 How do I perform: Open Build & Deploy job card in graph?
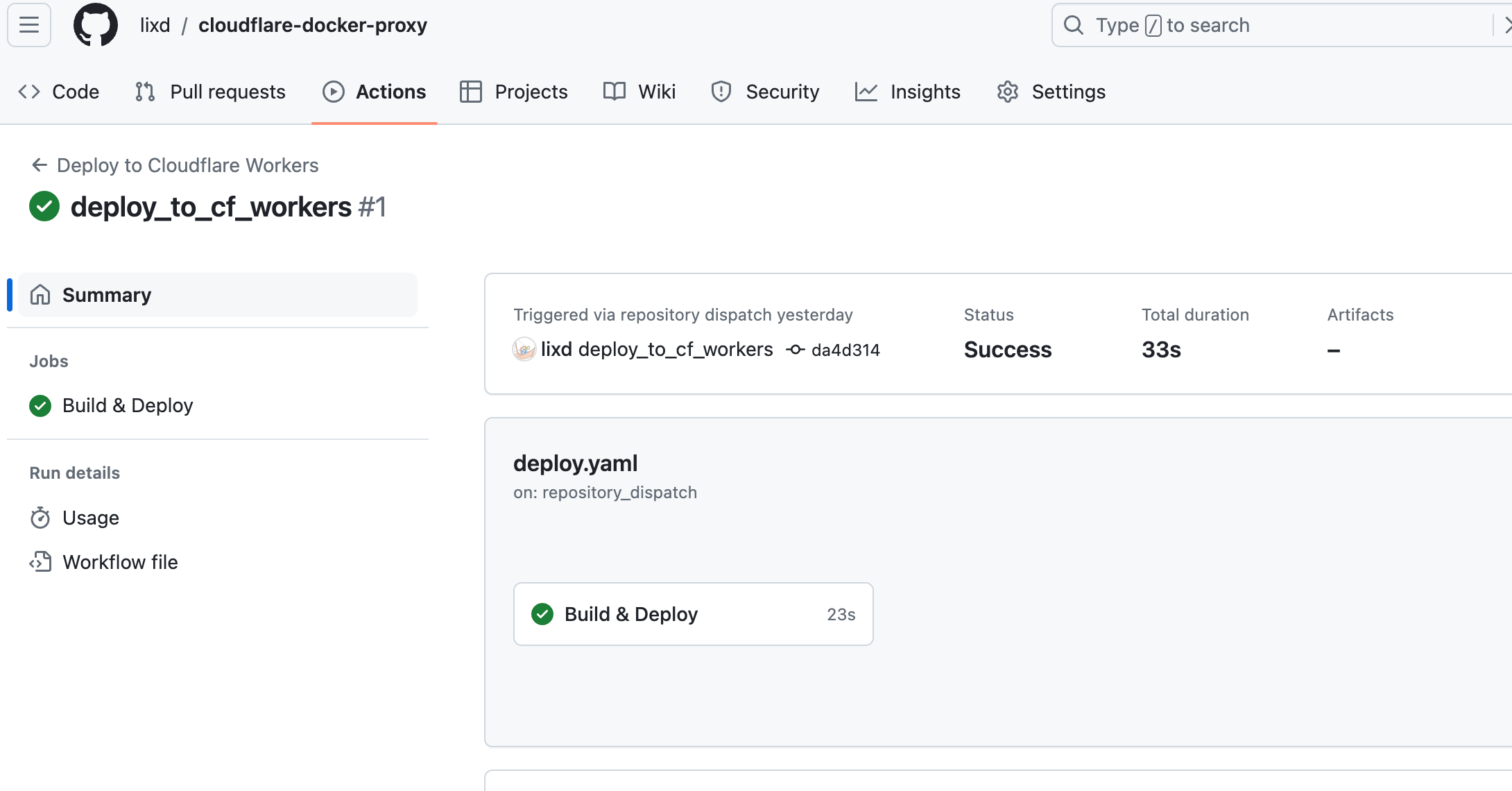coord(692,614)
